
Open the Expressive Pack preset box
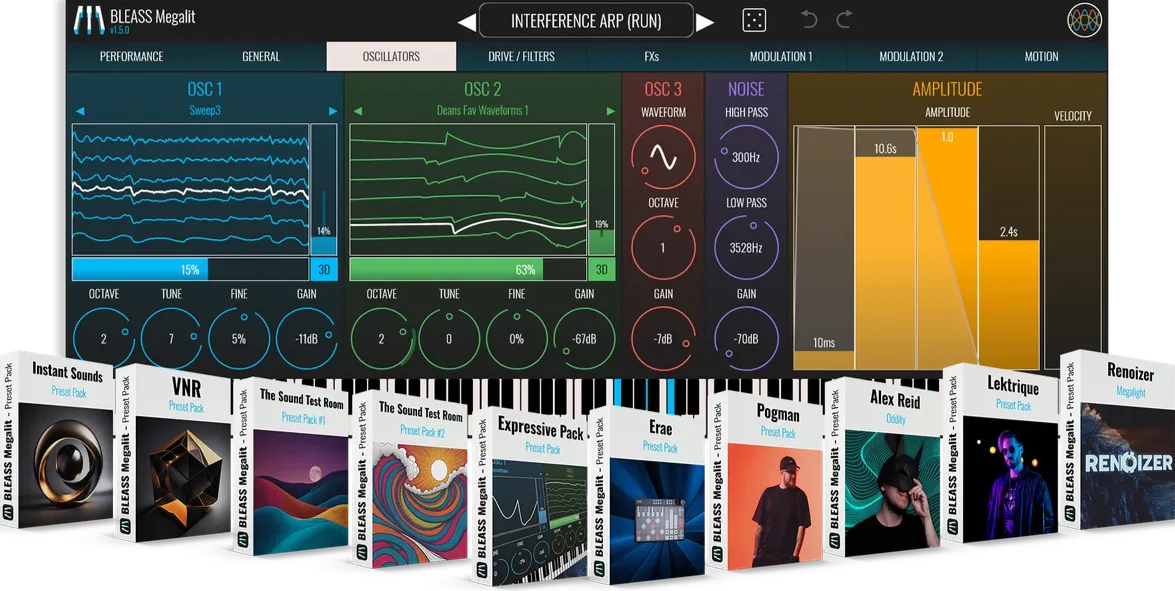530,496
